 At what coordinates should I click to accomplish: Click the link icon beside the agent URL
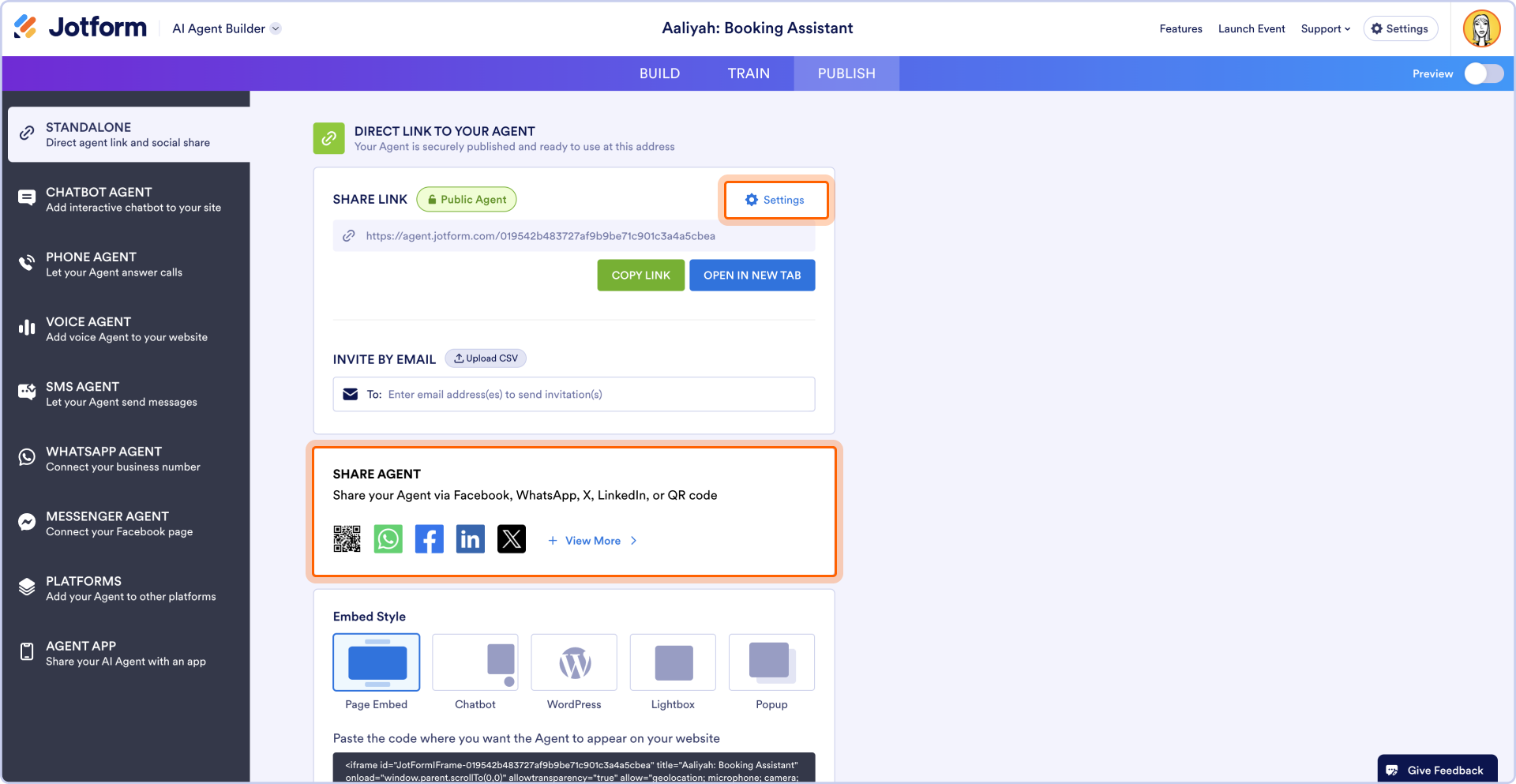[349, 236]
